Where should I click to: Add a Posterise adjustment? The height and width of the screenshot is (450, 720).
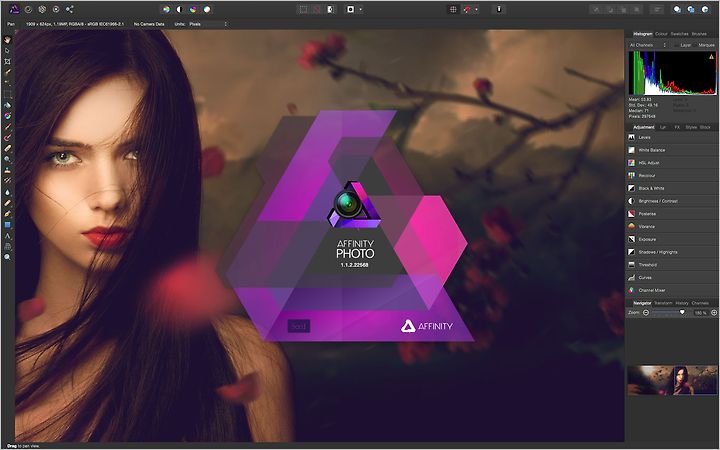tap(672, 214)
